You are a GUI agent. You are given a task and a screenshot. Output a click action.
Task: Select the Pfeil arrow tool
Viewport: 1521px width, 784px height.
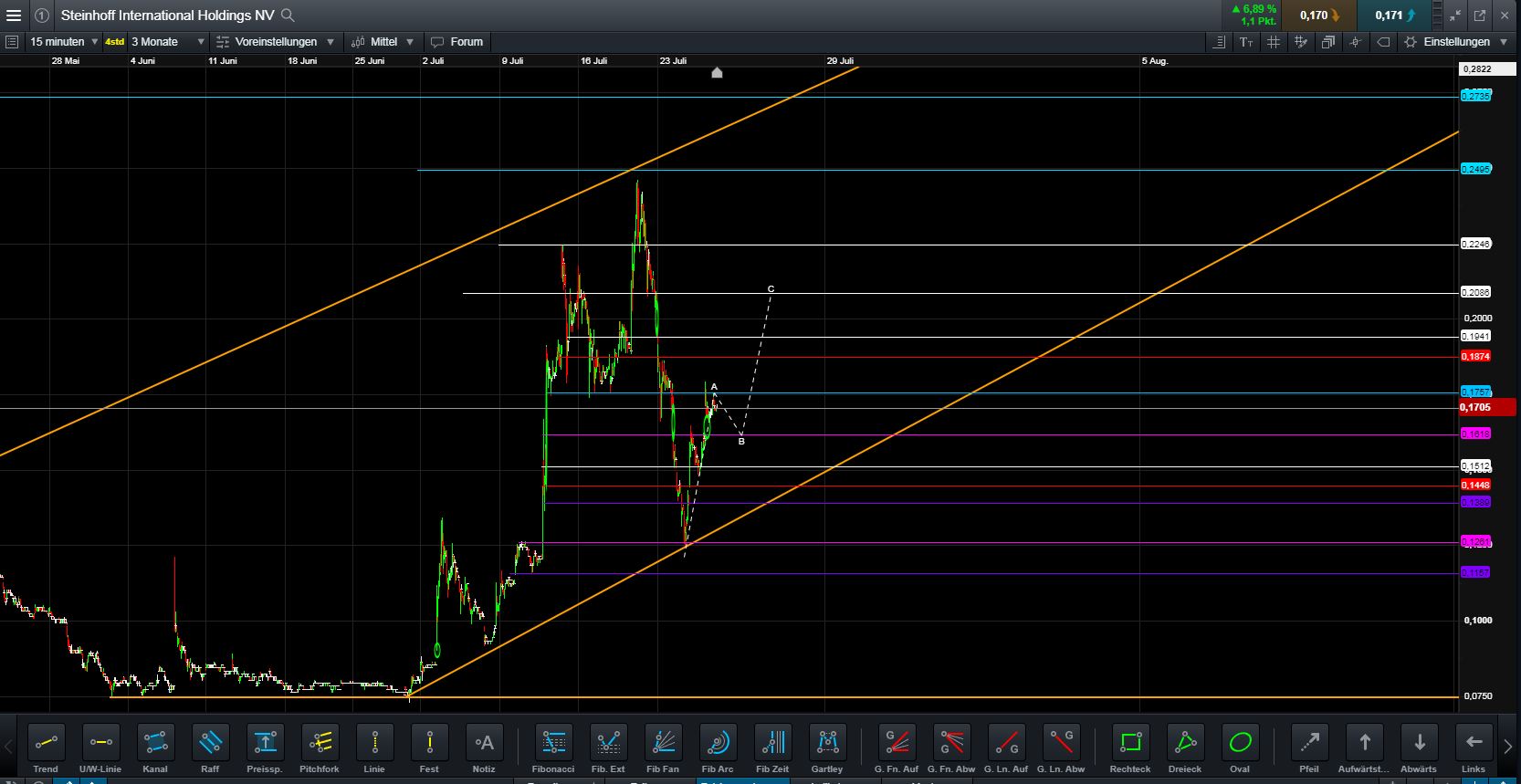point(1309,743)
